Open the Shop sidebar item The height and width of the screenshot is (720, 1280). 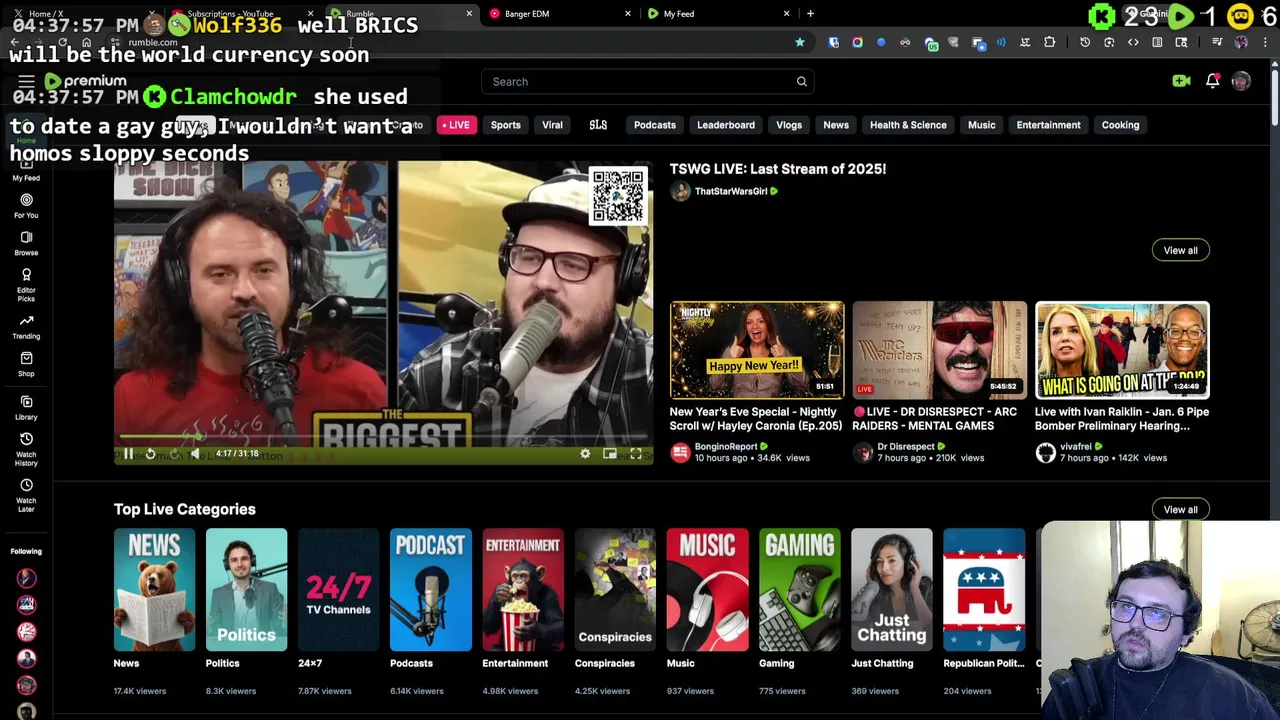pyautogui.click(x=26, y=364)
